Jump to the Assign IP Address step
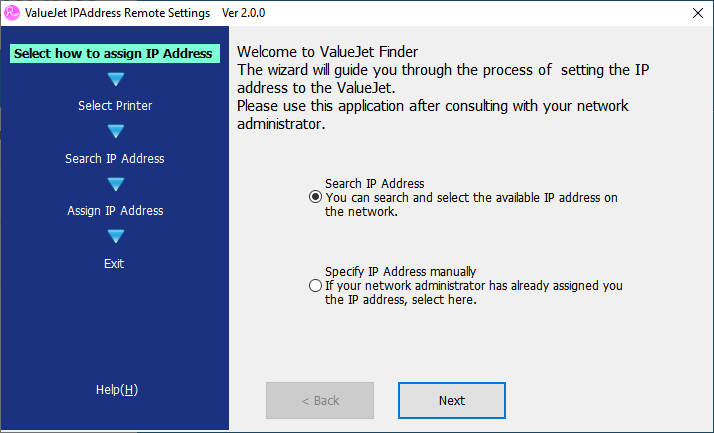This screenshot has height=433, width=714. click(x=115, y=211)
